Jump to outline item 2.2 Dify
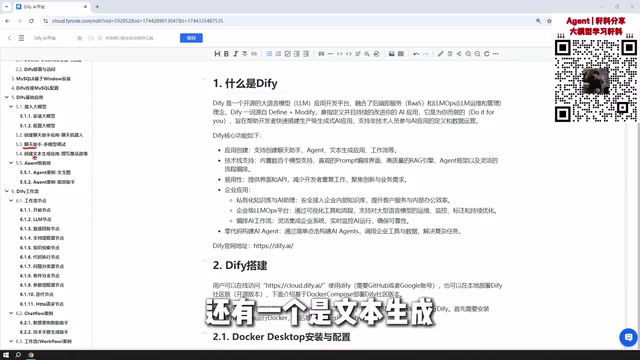The image size is (640, 360). [x=36, y=69]
